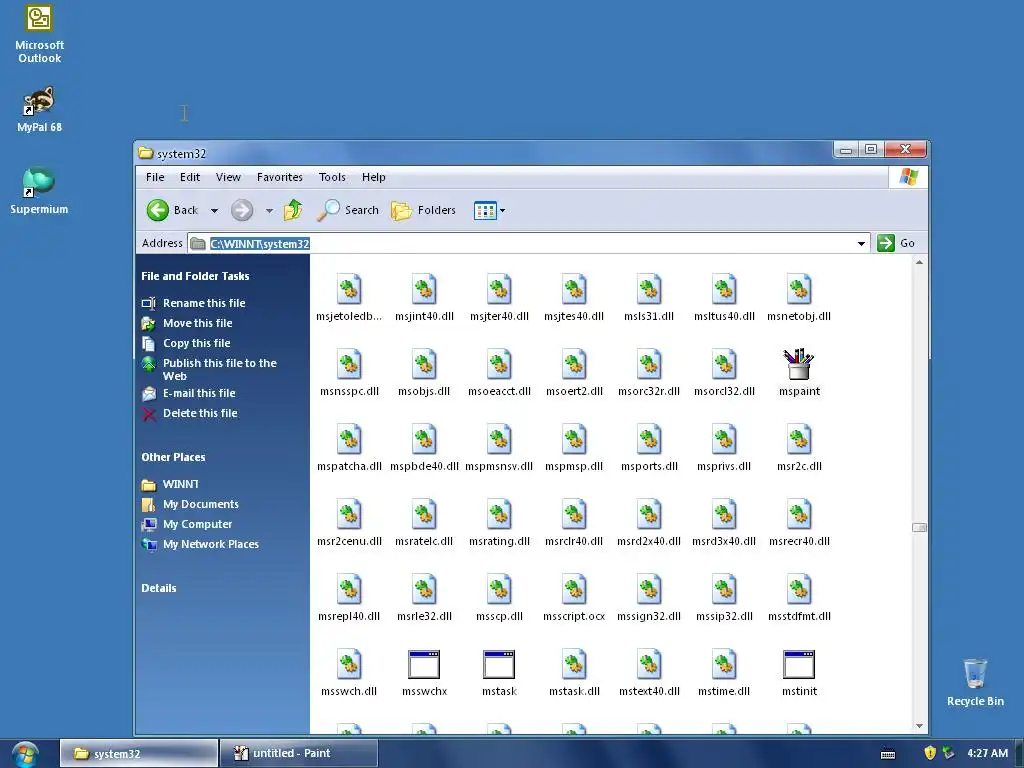Click Delete this file link

coord(200,413)
